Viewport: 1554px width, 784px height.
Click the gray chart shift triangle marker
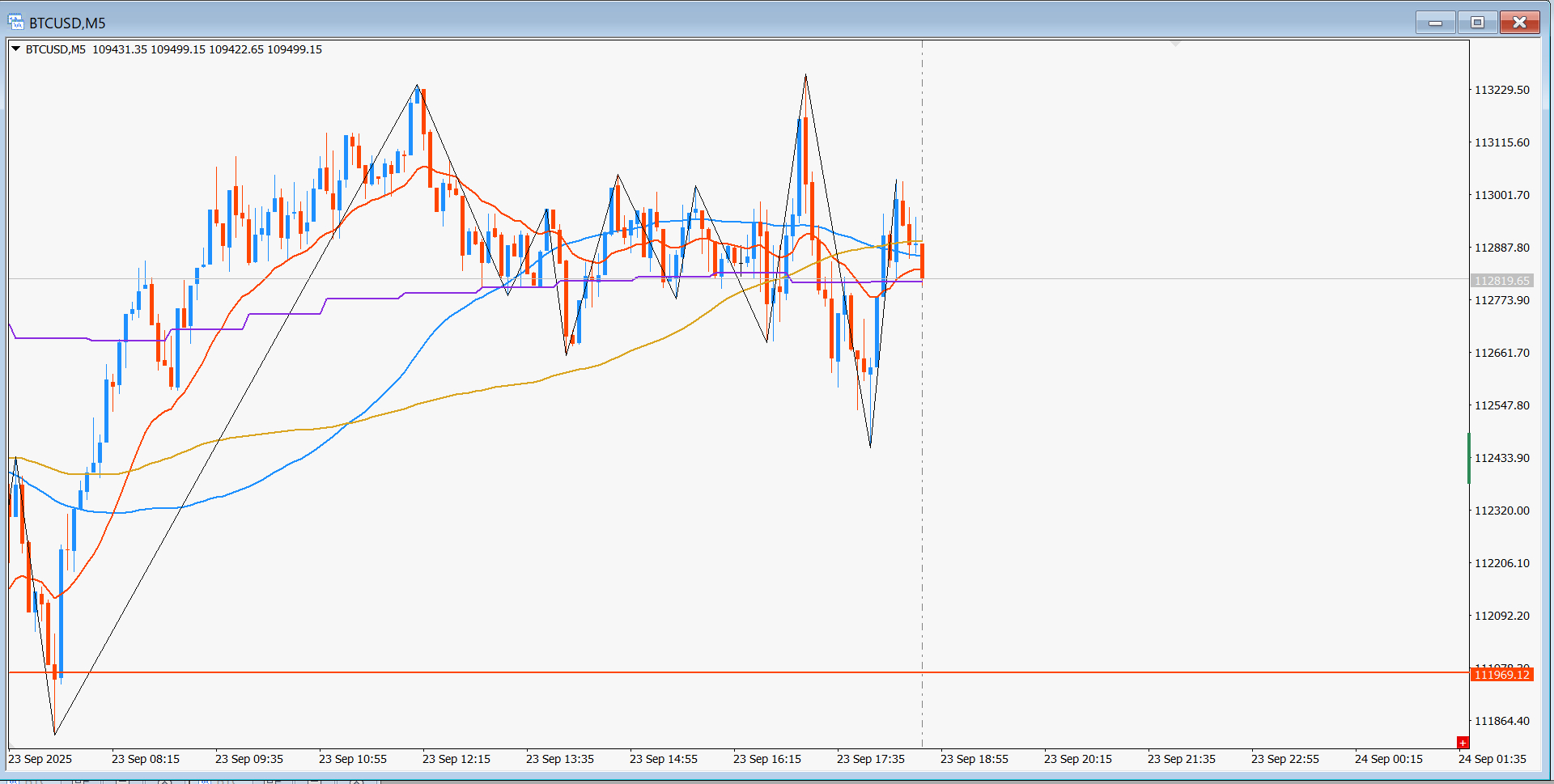tap(1175, 43)
